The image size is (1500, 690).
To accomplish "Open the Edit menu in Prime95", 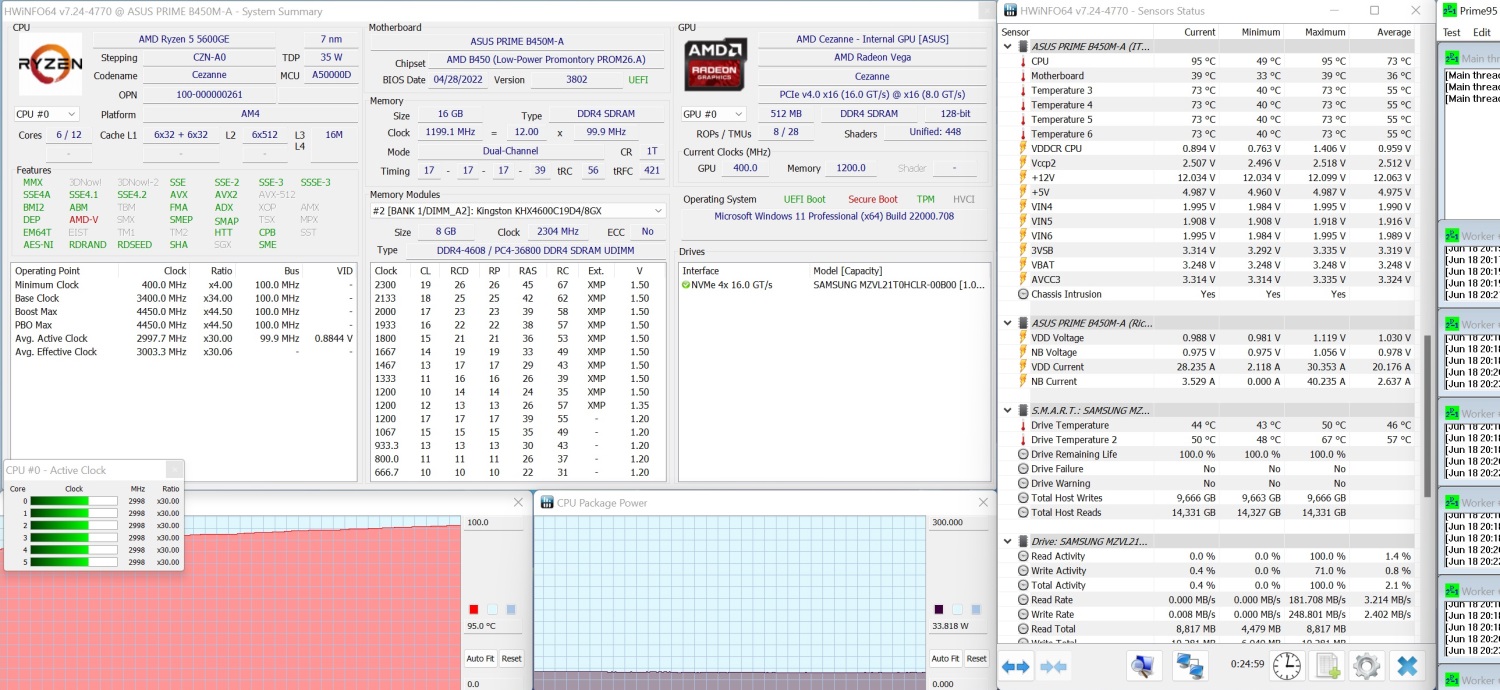I will (x=1481, y=32).
